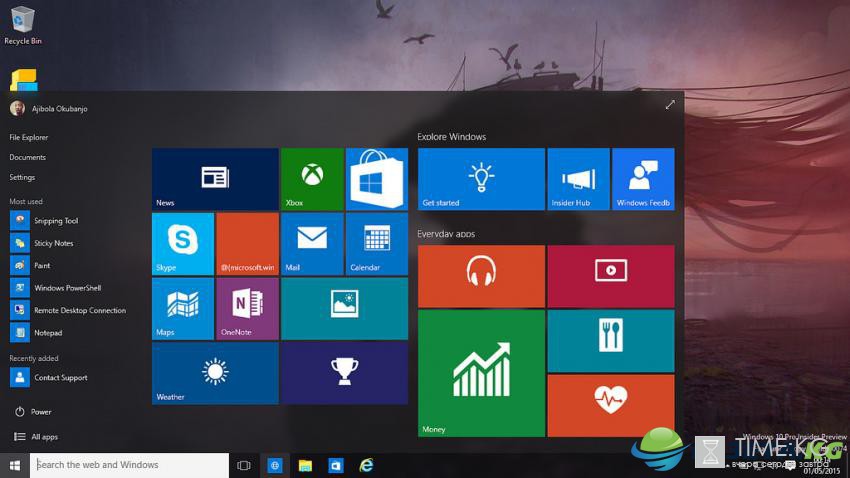Screen dimensions: 850x478
Task: Open File Explorer from the taskbar
Action: tap(305, 466)
